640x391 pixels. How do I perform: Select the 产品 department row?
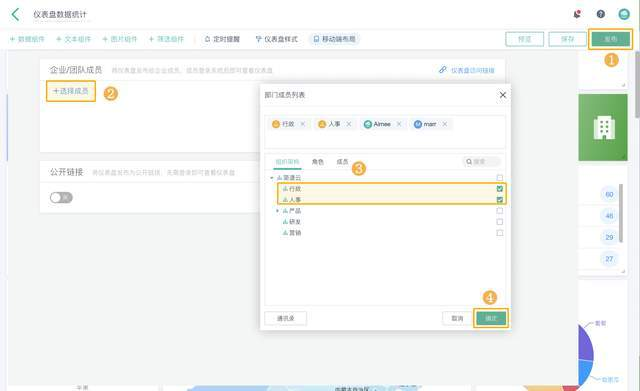click(386, 211)
